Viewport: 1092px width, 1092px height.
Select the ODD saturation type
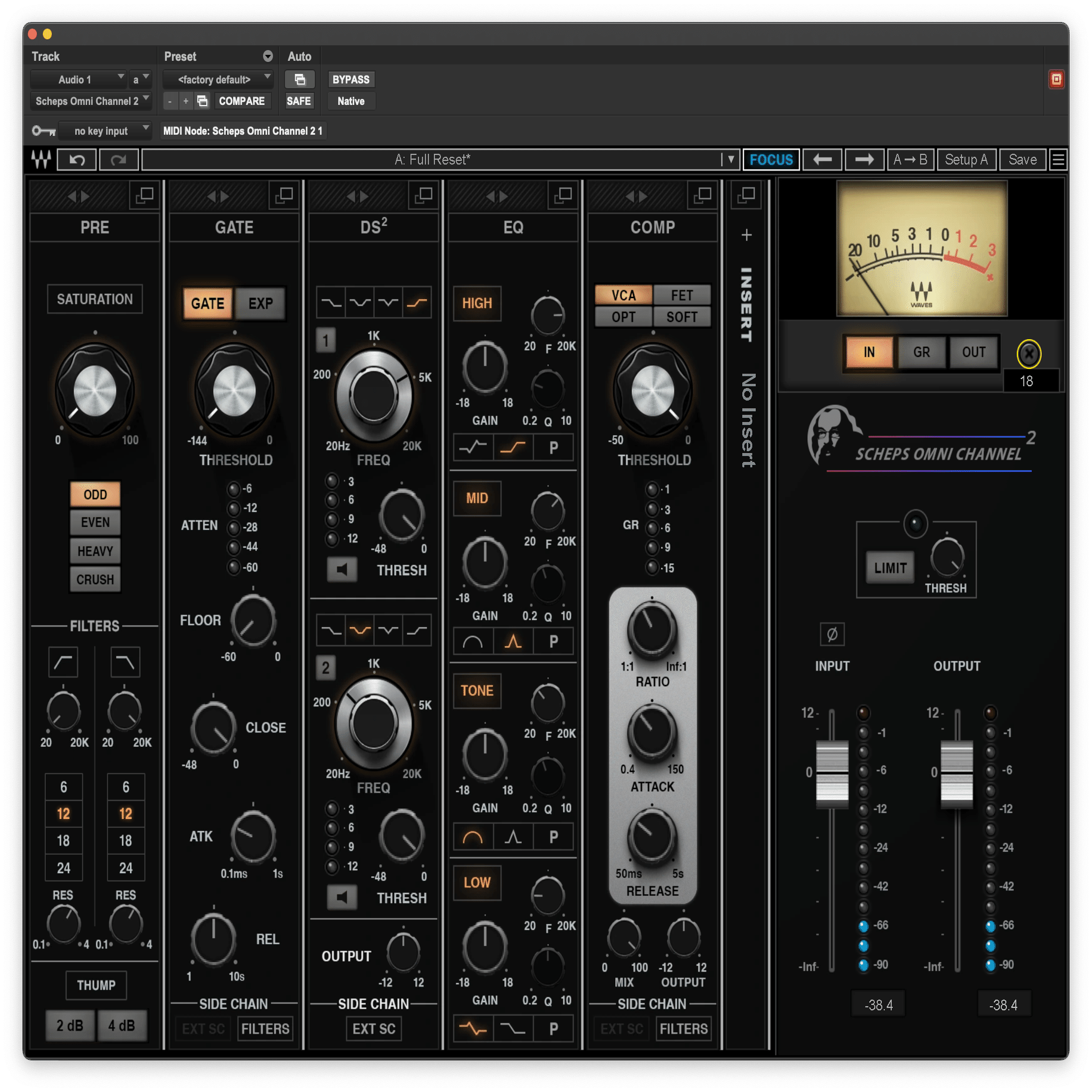point(95,494)
